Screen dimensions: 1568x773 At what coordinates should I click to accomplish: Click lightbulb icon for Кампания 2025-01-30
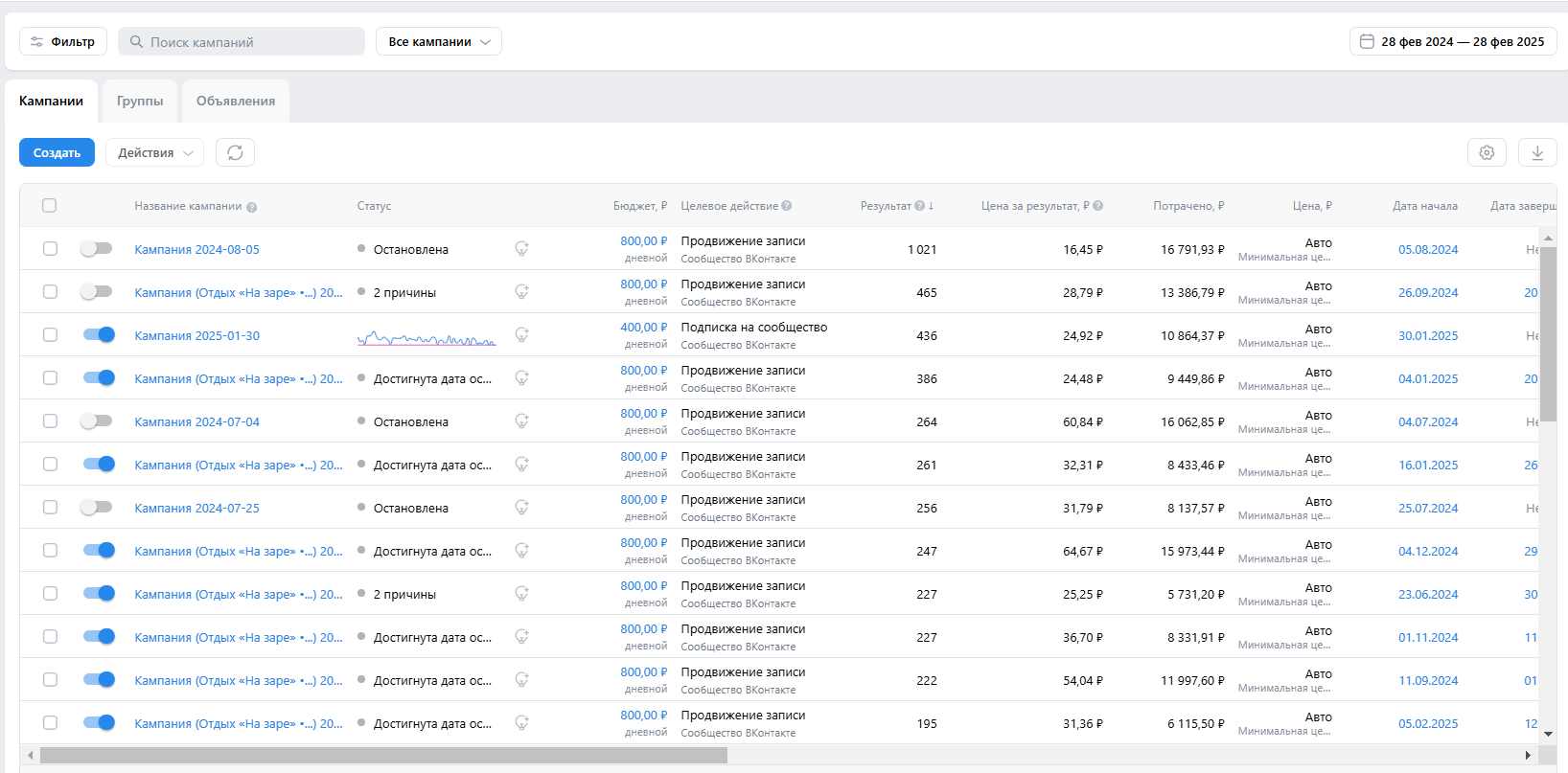point(521,335)
